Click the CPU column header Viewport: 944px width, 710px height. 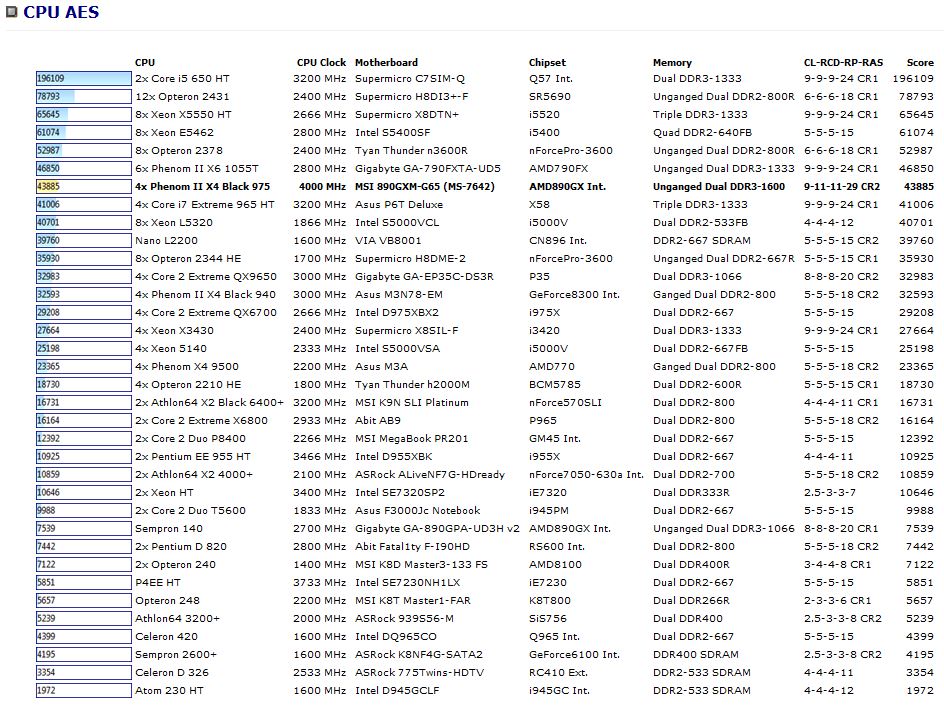pyautogui.click(x=145, y=62)
